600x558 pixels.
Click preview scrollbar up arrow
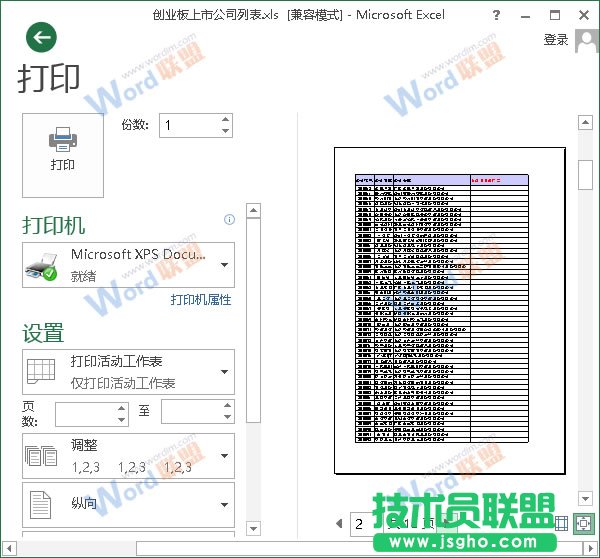pos(585,122)
